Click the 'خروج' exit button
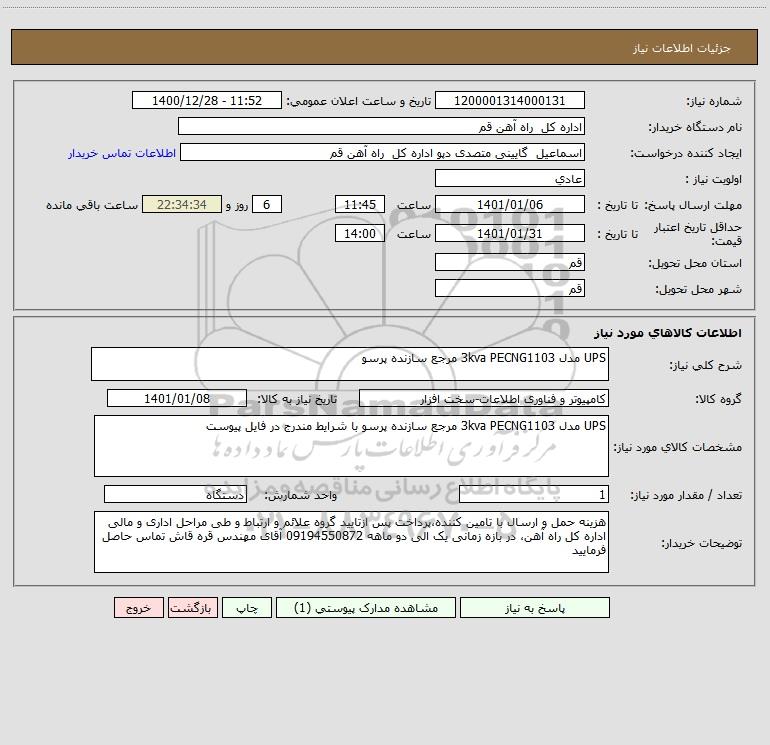 coord(138,607)
